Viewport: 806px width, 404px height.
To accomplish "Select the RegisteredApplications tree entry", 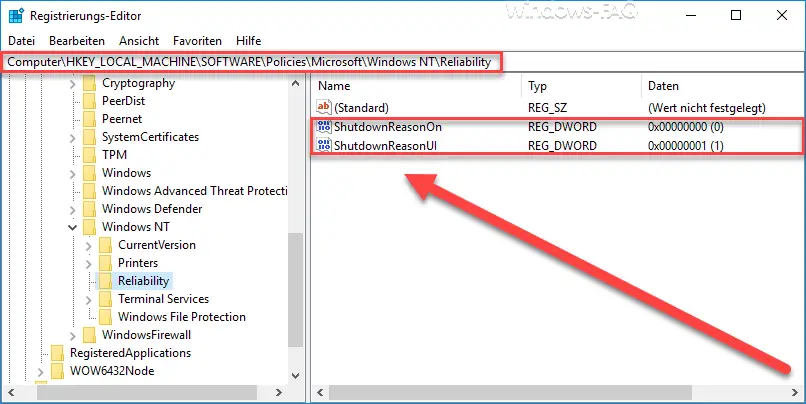I will [131, 353].
